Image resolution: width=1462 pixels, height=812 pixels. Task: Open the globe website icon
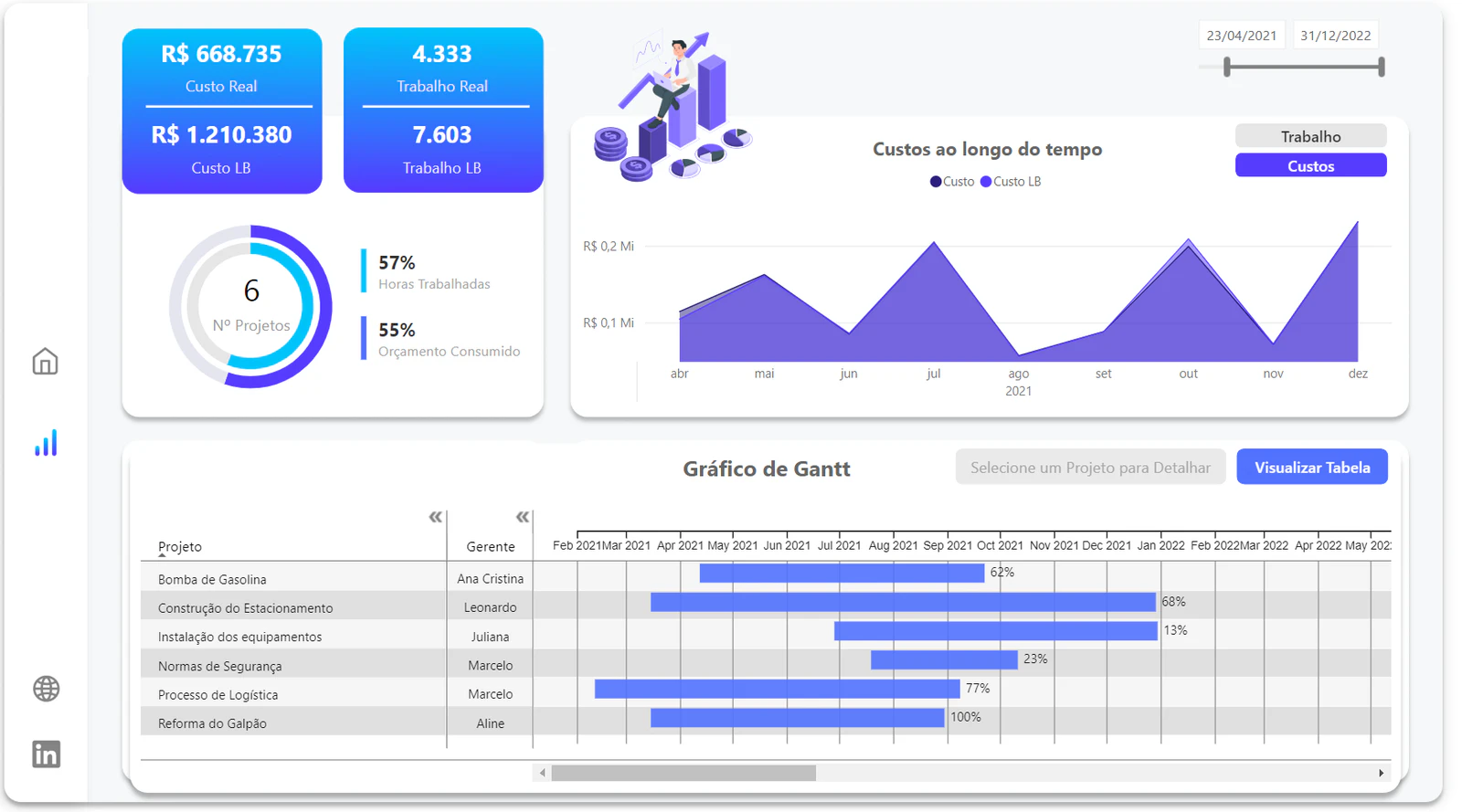[46, 689]
